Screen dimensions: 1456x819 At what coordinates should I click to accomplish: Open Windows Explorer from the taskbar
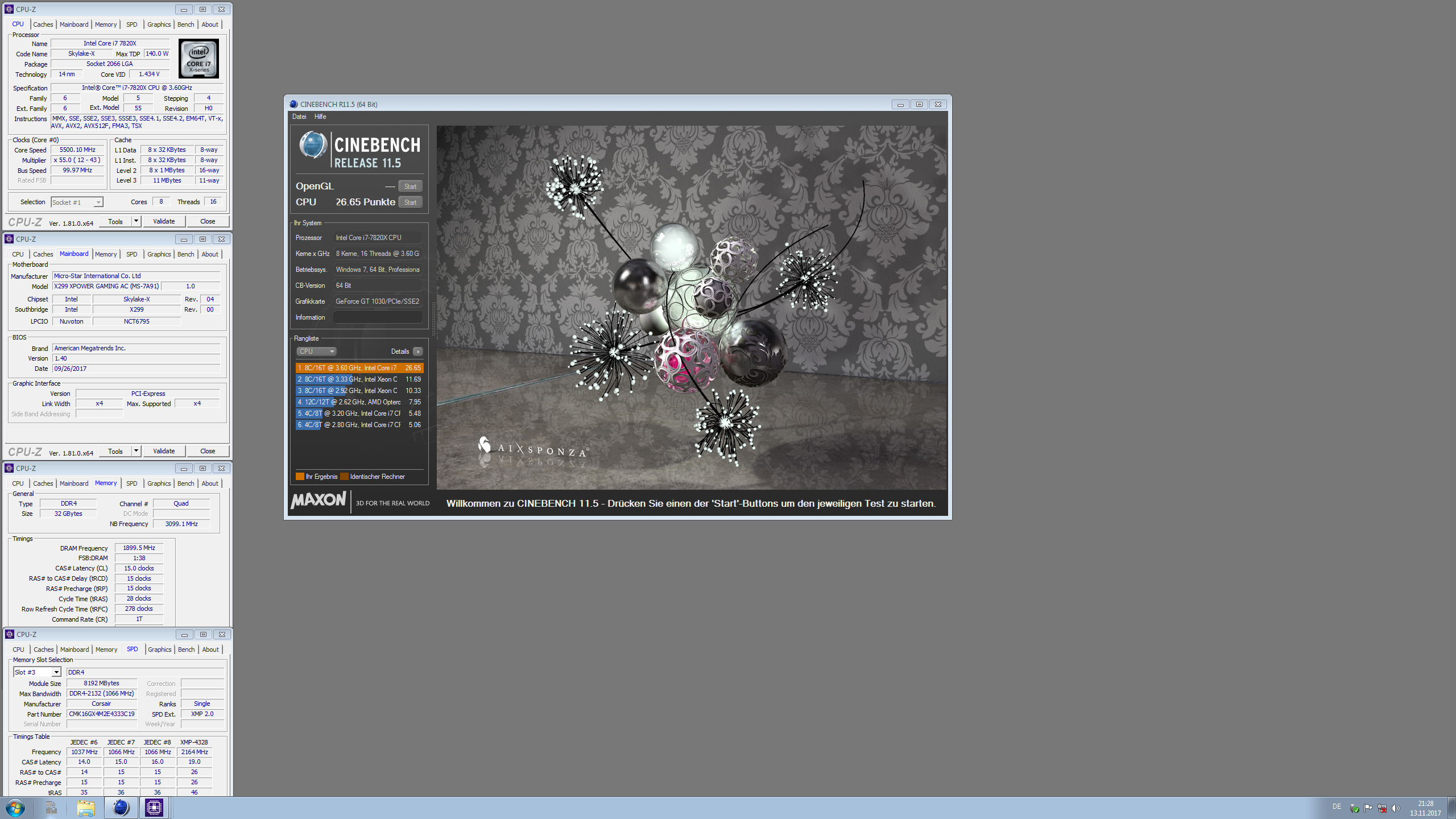click(86, 808)
